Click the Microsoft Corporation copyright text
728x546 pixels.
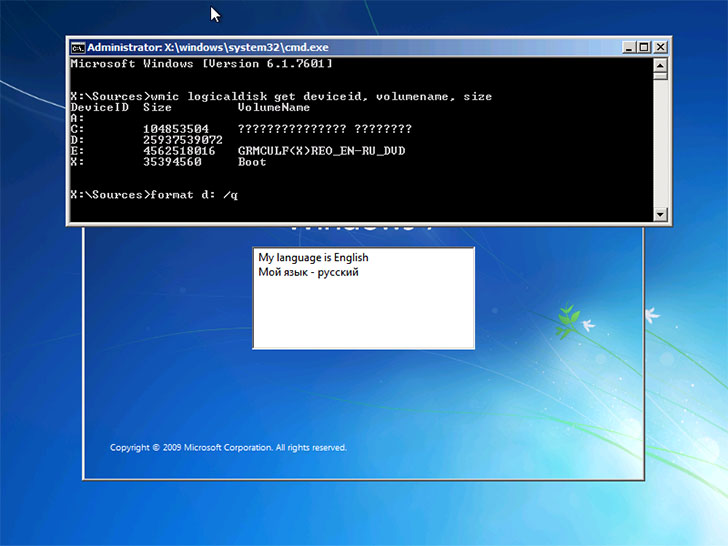tap(228, 448)
